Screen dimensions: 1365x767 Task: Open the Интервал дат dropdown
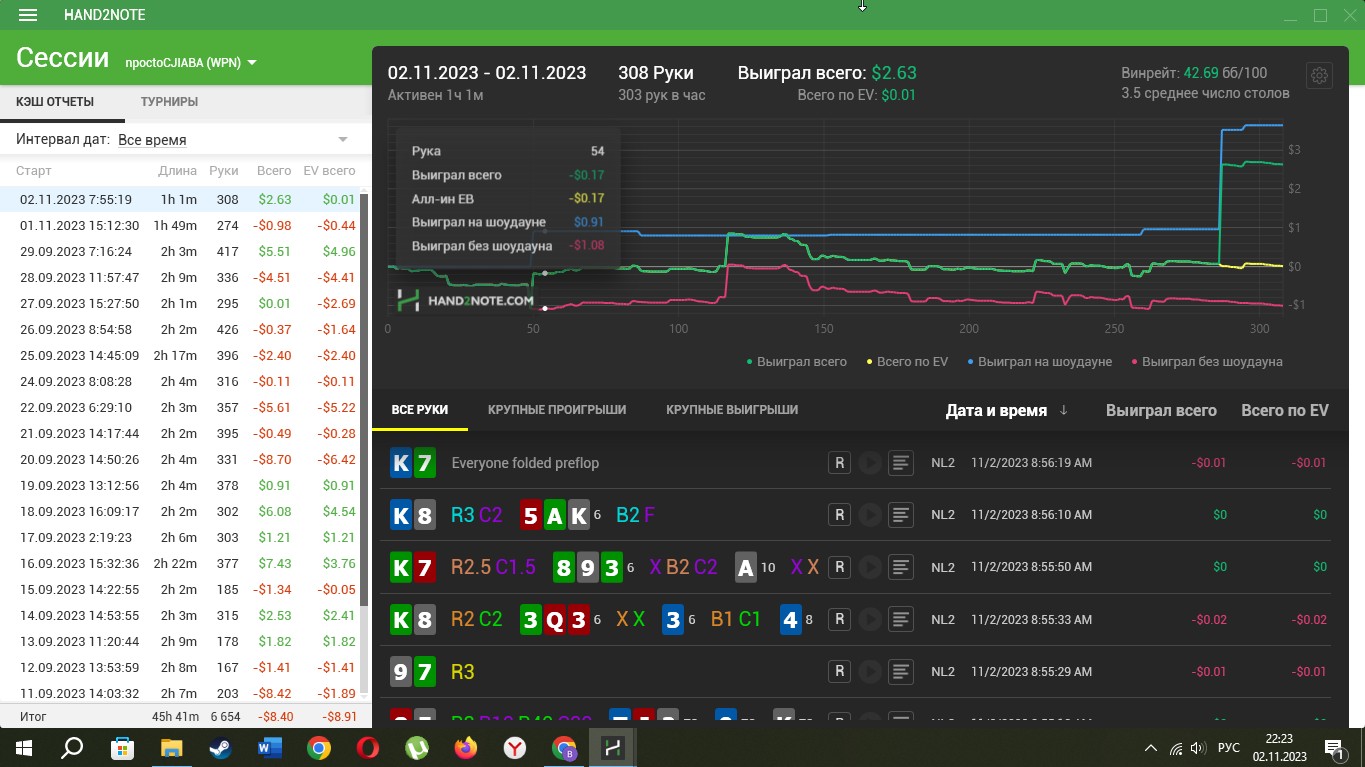(x=233, y=140)
